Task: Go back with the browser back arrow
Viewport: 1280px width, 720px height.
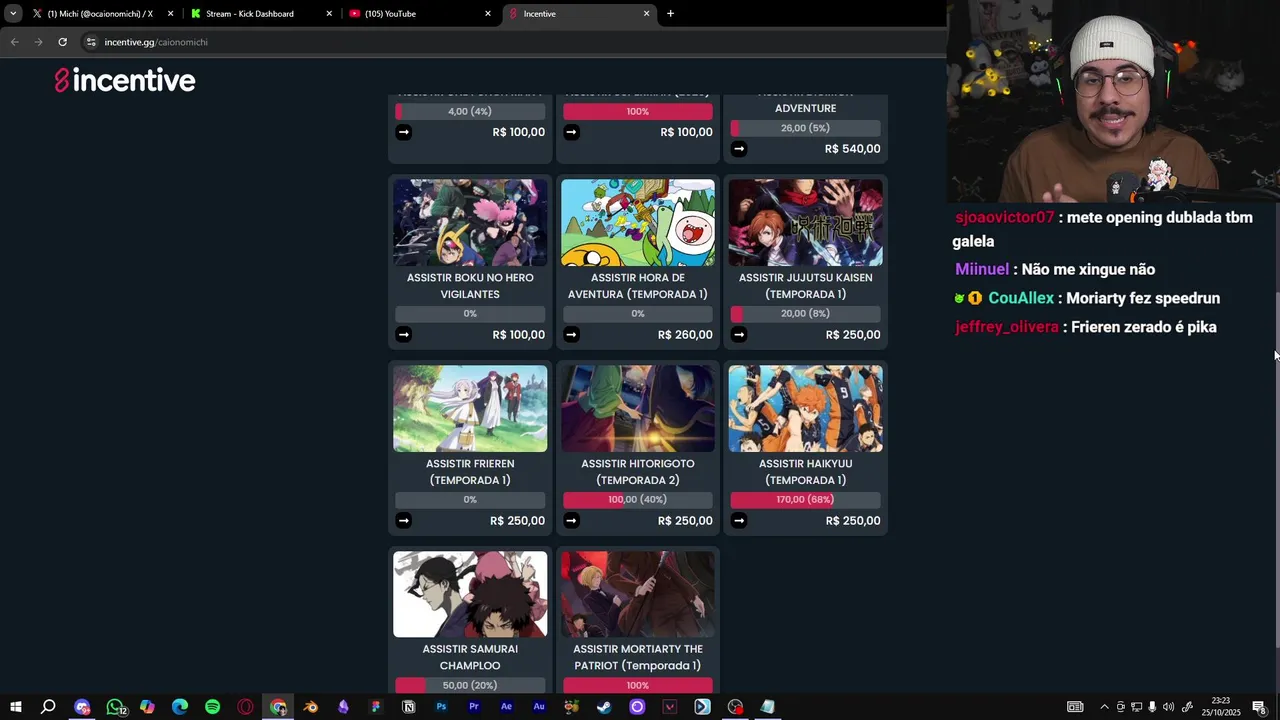Action: (14, 42)
